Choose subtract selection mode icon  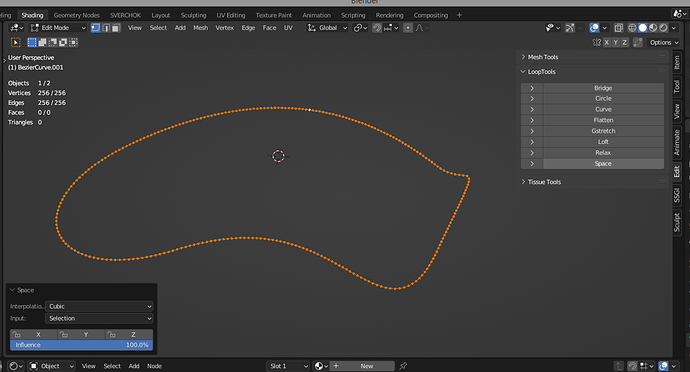[53, 42]
